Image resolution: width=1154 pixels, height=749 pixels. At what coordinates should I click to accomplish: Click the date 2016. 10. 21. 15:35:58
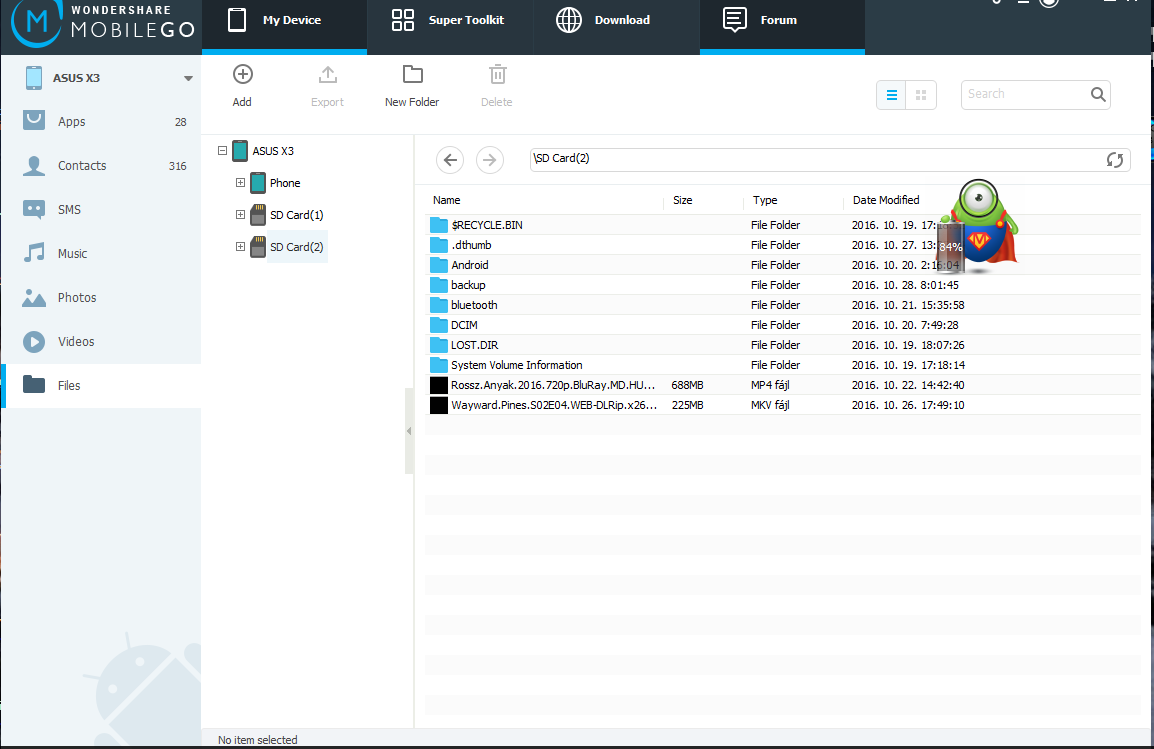pos(908,305)
